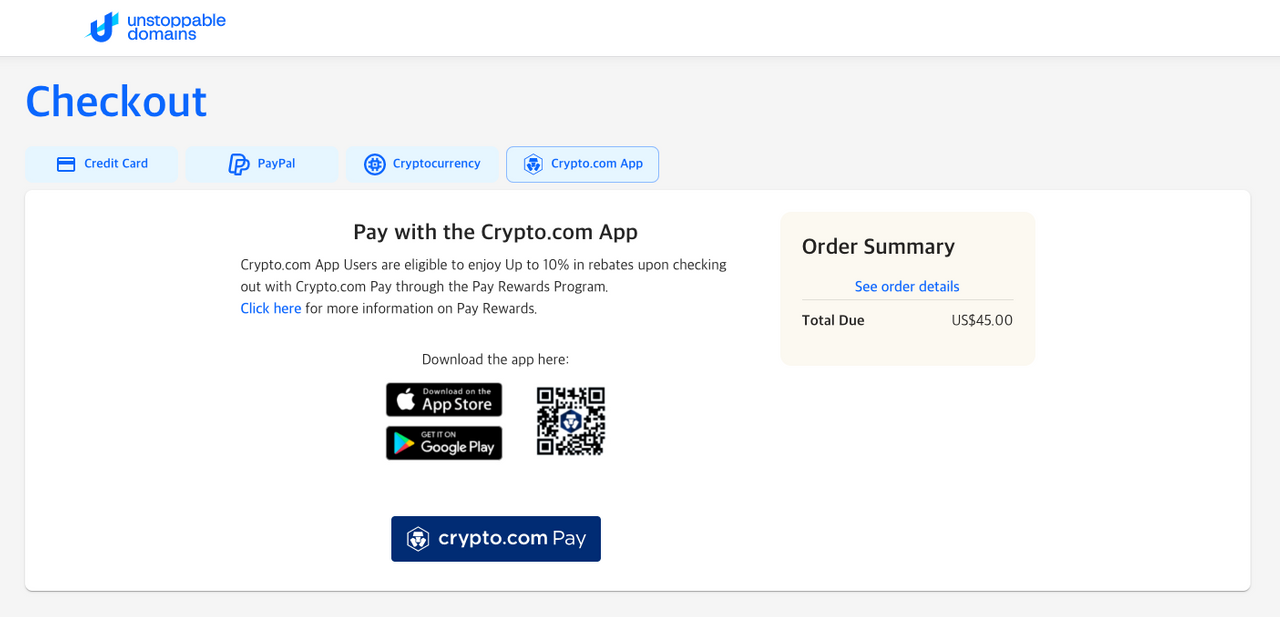The image size is (1280, 617).
Task: Click the PayPal logo icon
Action: click(x=238, y=164)
